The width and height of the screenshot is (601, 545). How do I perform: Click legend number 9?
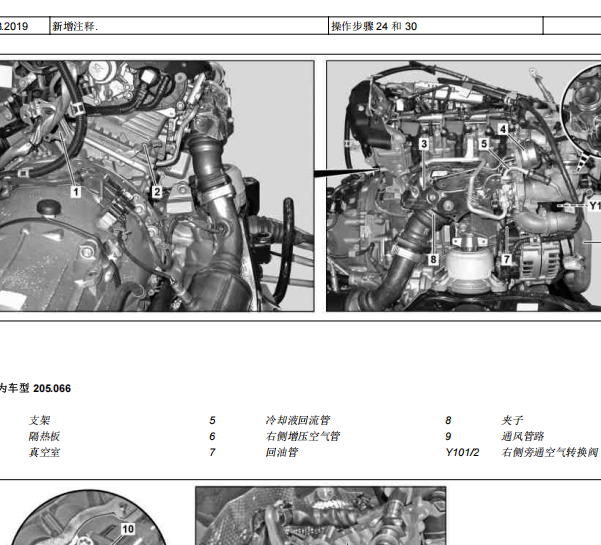(448, 437)
